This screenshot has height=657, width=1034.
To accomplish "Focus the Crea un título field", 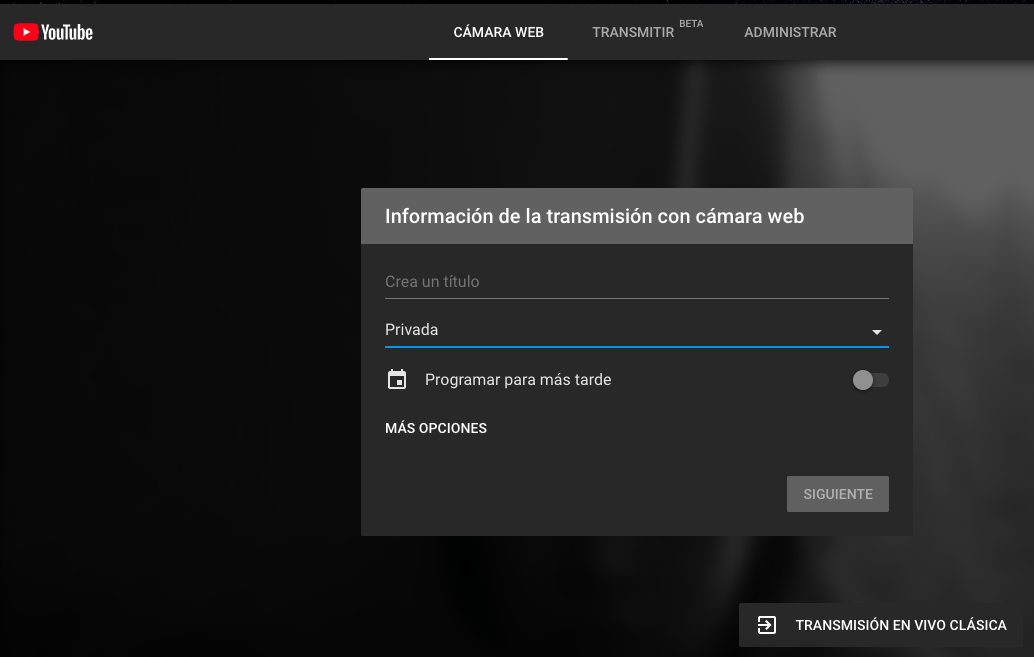I will pos(636,282).
